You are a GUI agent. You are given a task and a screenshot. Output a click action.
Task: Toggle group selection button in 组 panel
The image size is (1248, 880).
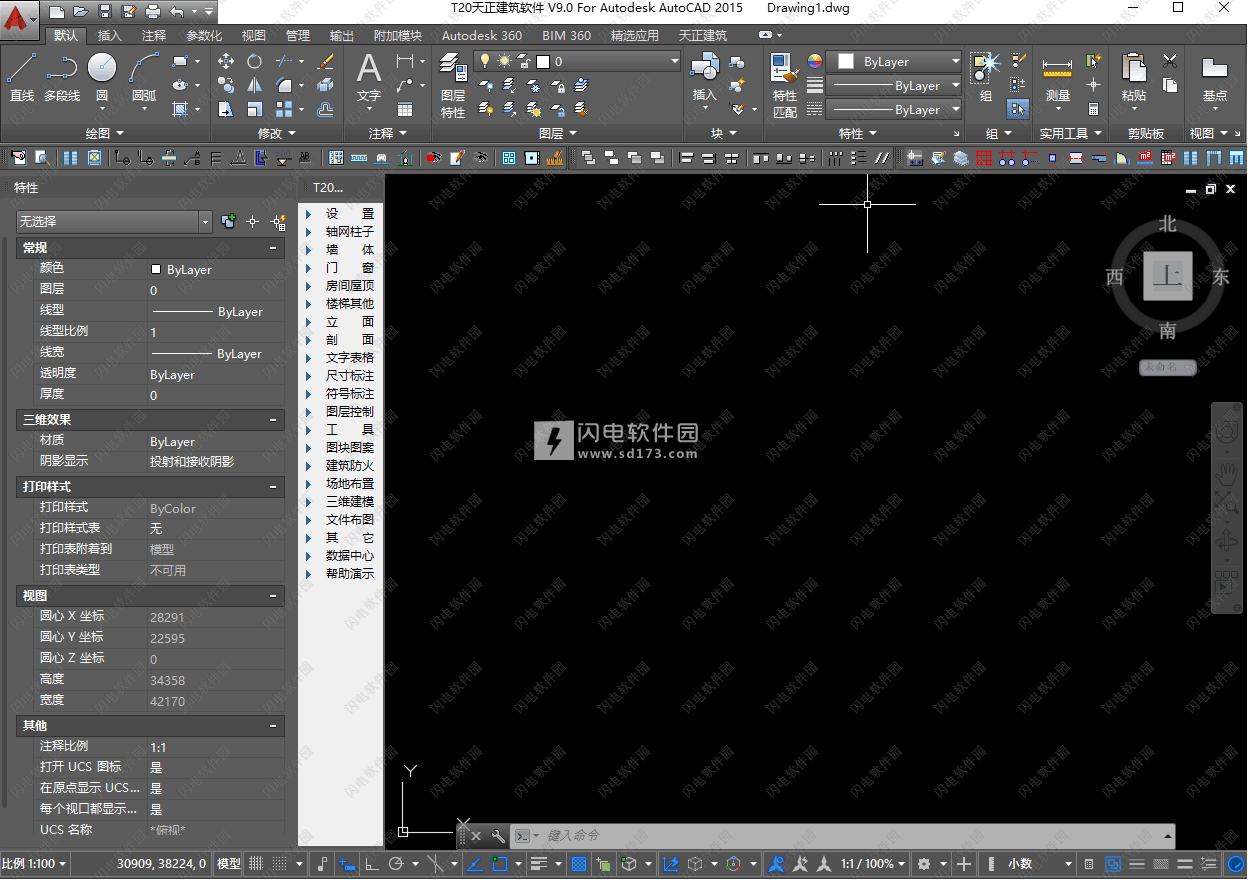coord(1018,109)
